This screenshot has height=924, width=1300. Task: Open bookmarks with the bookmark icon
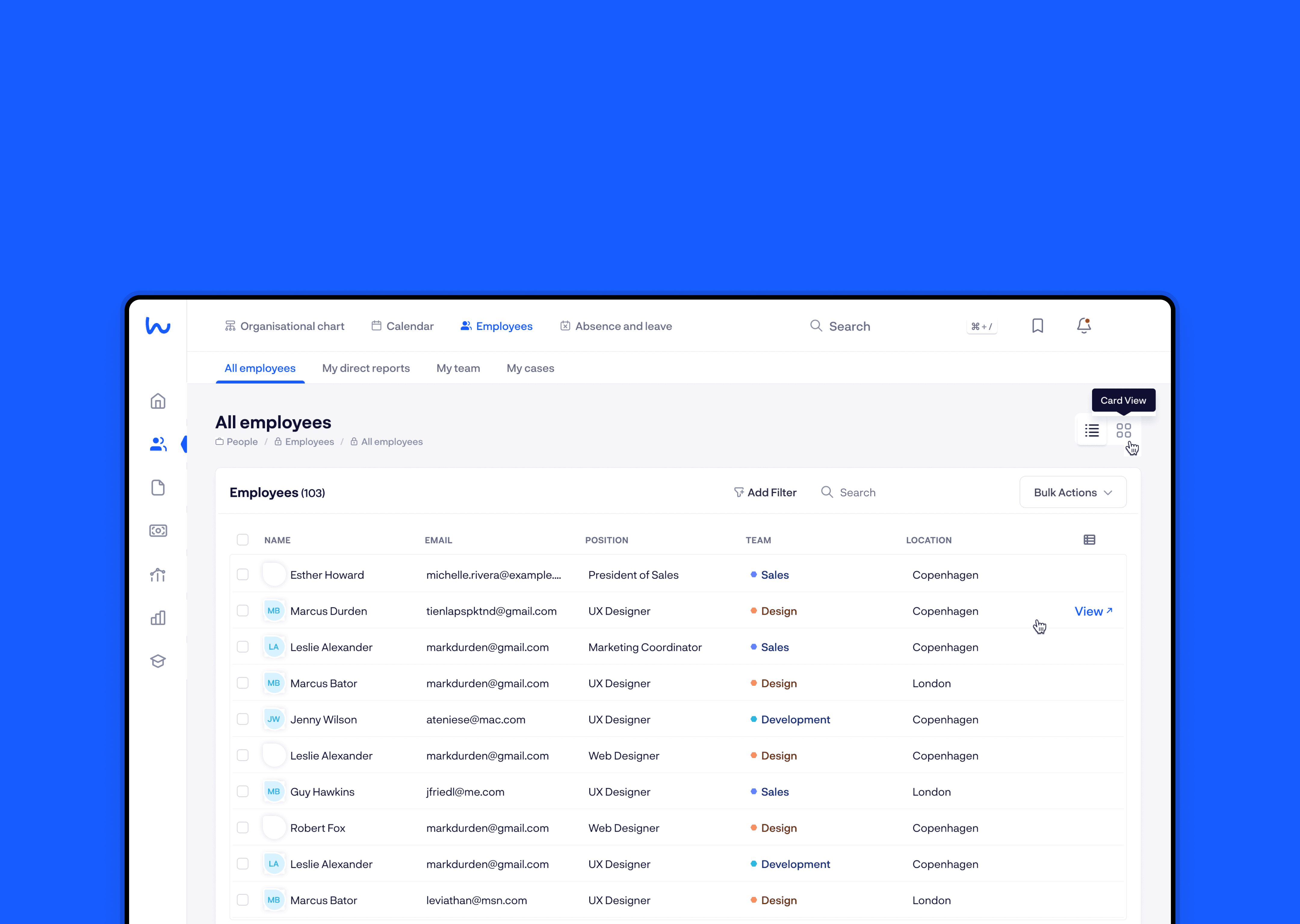[1038, 325]
